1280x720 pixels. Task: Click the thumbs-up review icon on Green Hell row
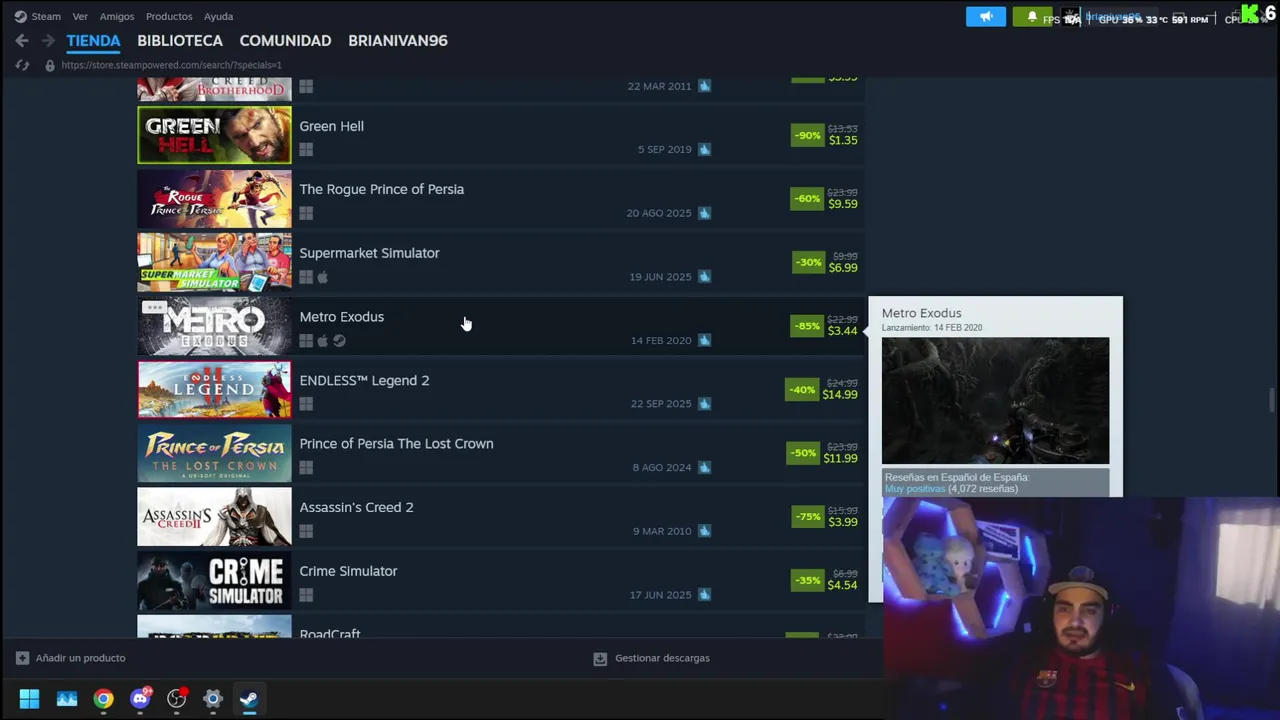tap(704, 149)
